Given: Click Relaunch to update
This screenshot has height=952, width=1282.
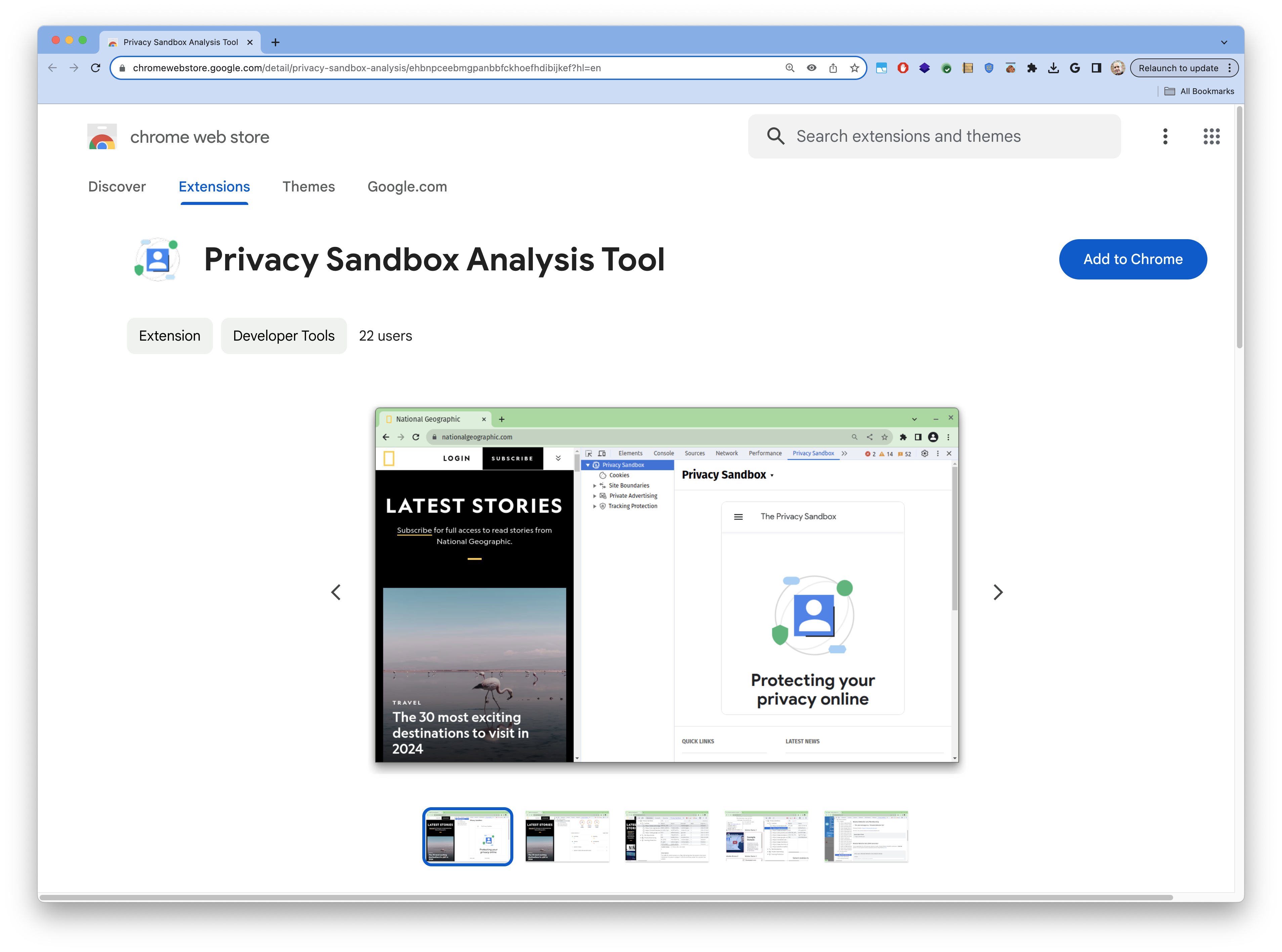Looking at the screenshot, I should tap(1178, 68).
